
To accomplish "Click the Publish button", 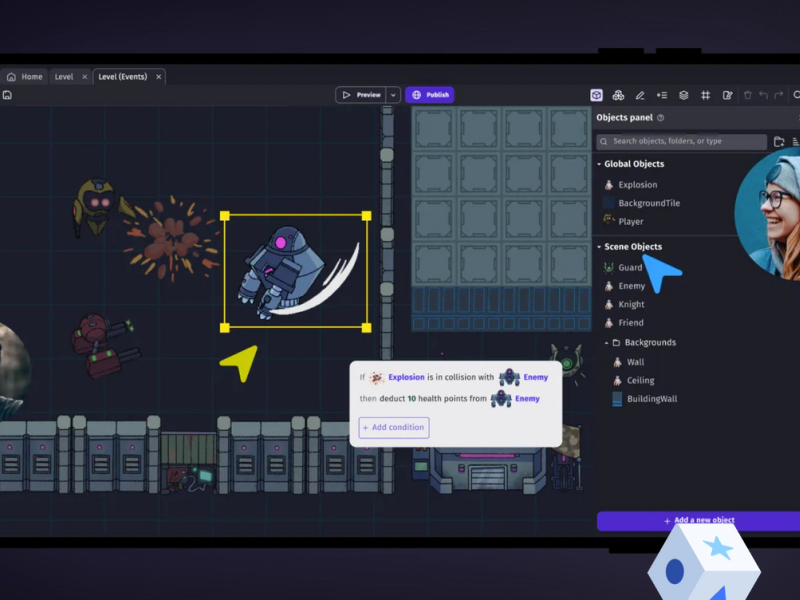I will (x=430, y=95).
